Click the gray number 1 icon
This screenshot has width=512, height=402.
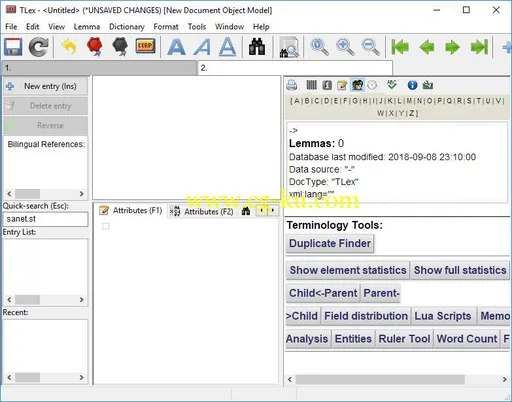pos(327,85)
